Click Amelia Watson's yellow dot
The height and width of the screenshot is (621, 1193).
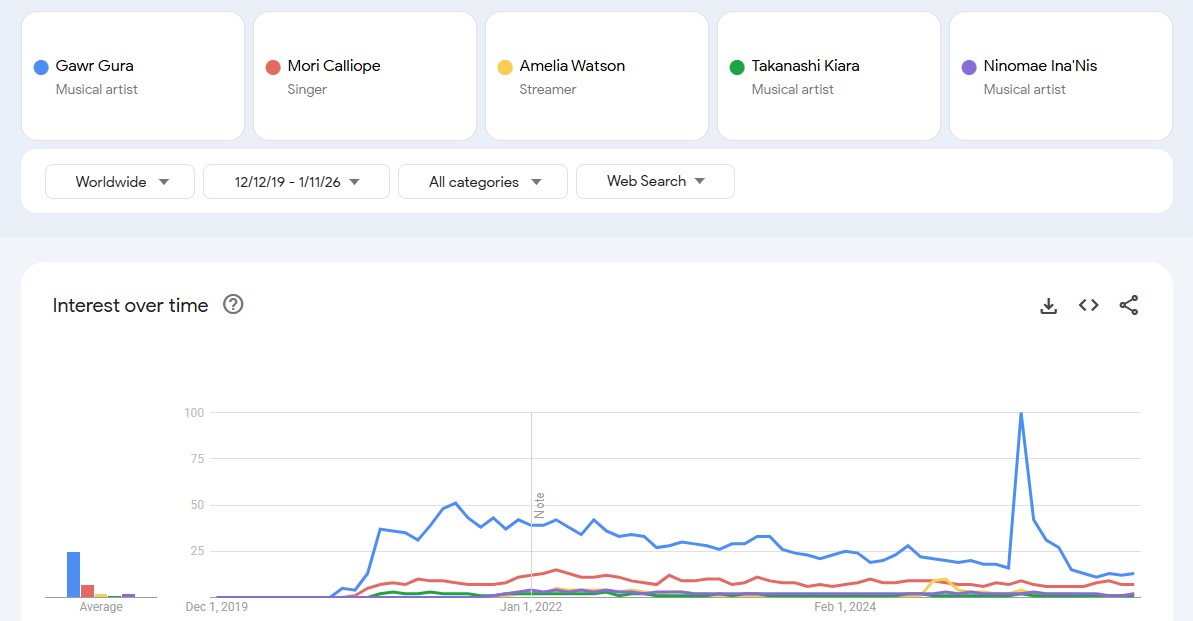click(505, 67)
